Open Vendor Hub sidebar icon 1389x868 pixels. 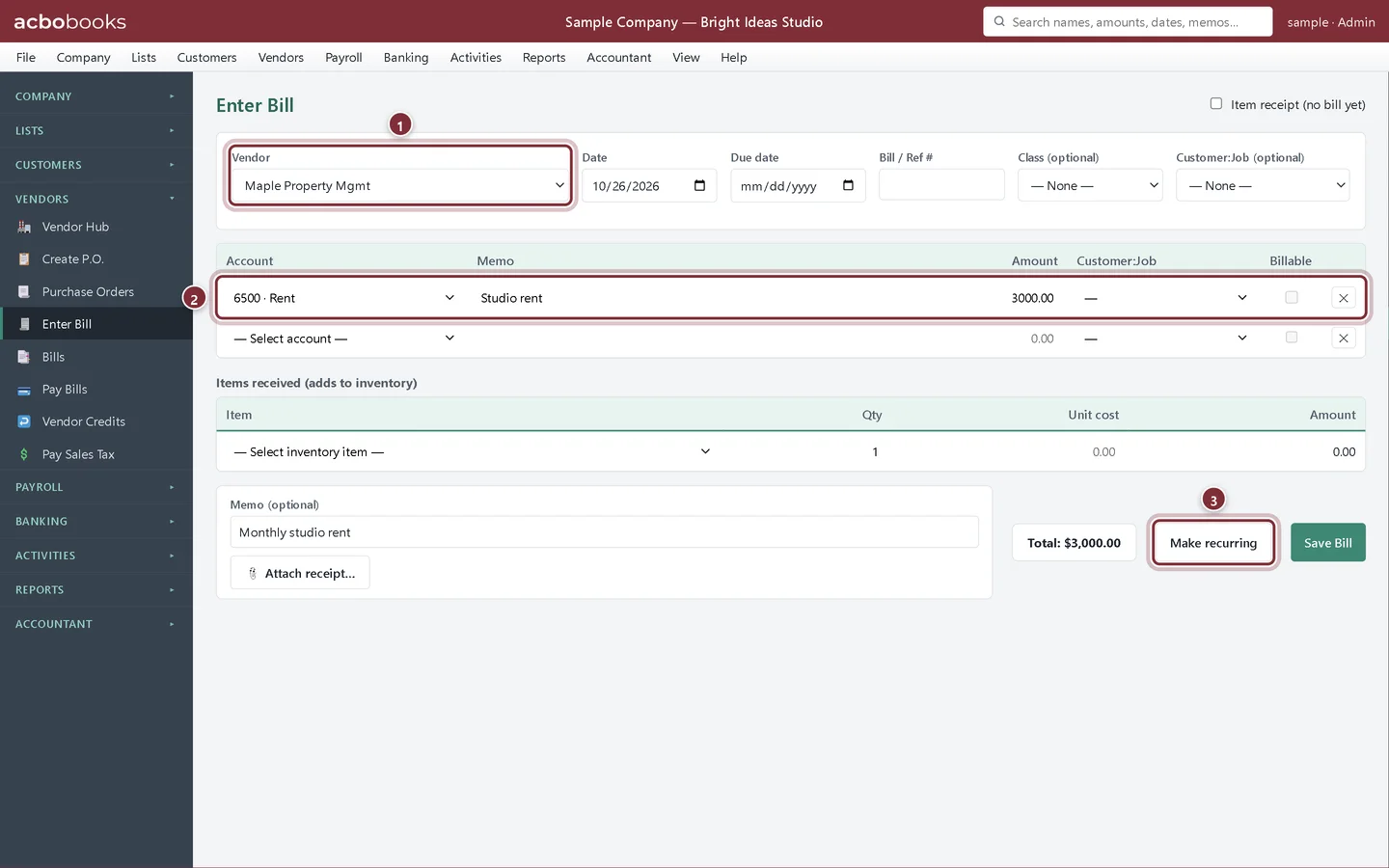coord(24,227)
